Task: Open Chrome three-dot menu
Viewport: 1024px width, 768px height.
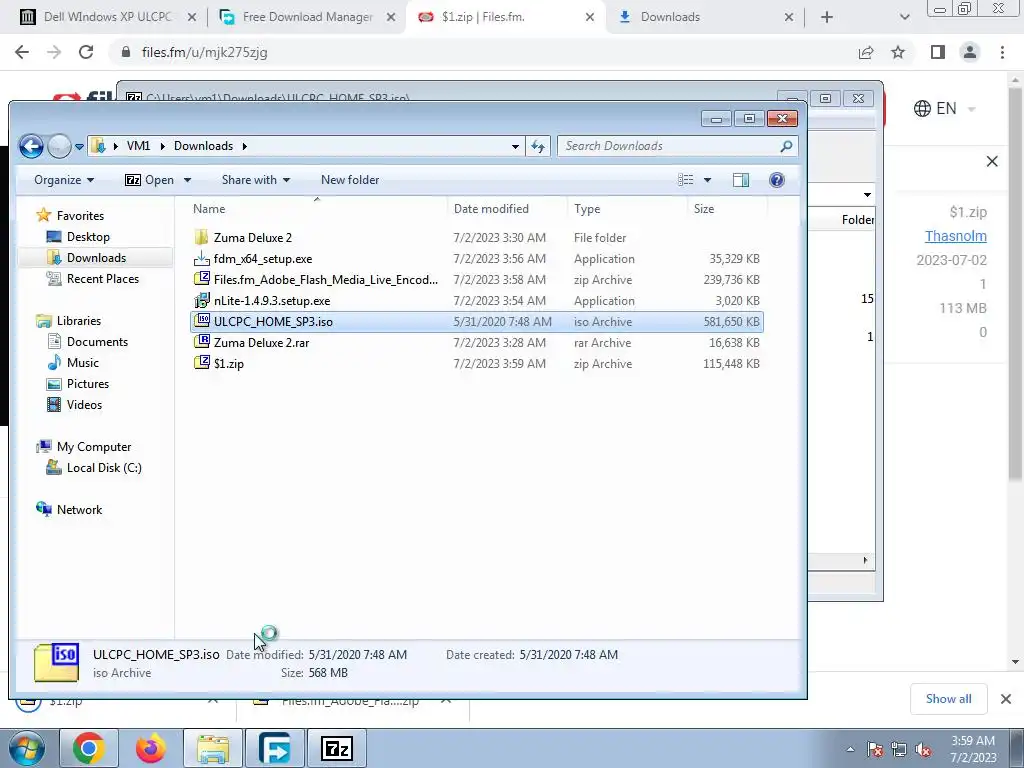Action: [1002, 52]
